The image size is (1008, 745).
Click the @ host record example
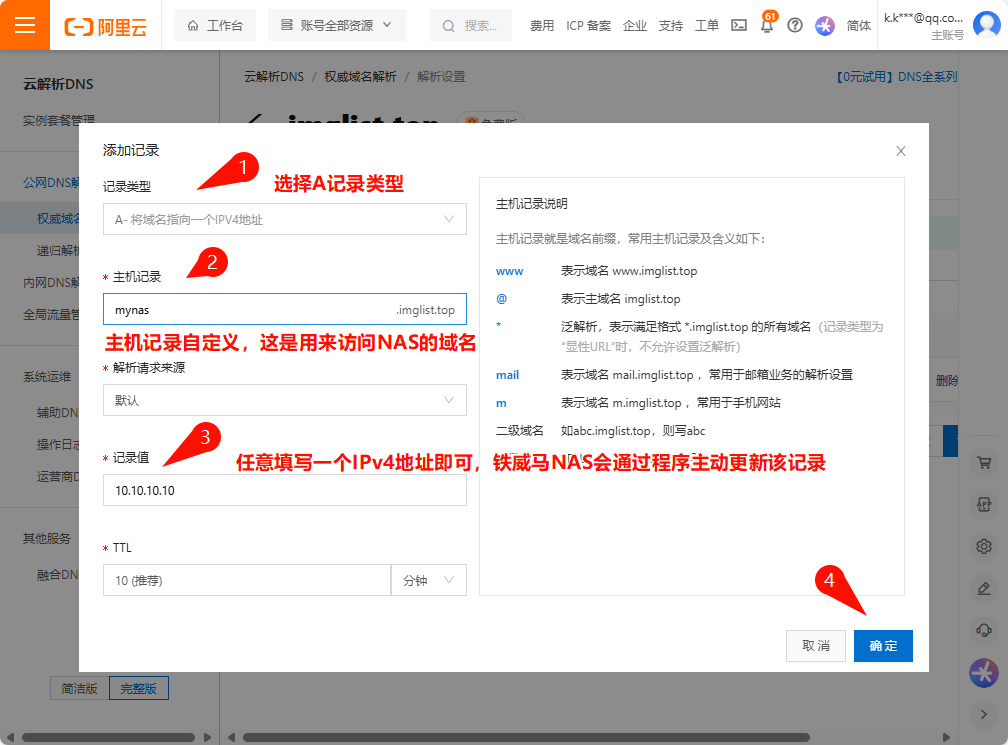(x=501, y=299)
